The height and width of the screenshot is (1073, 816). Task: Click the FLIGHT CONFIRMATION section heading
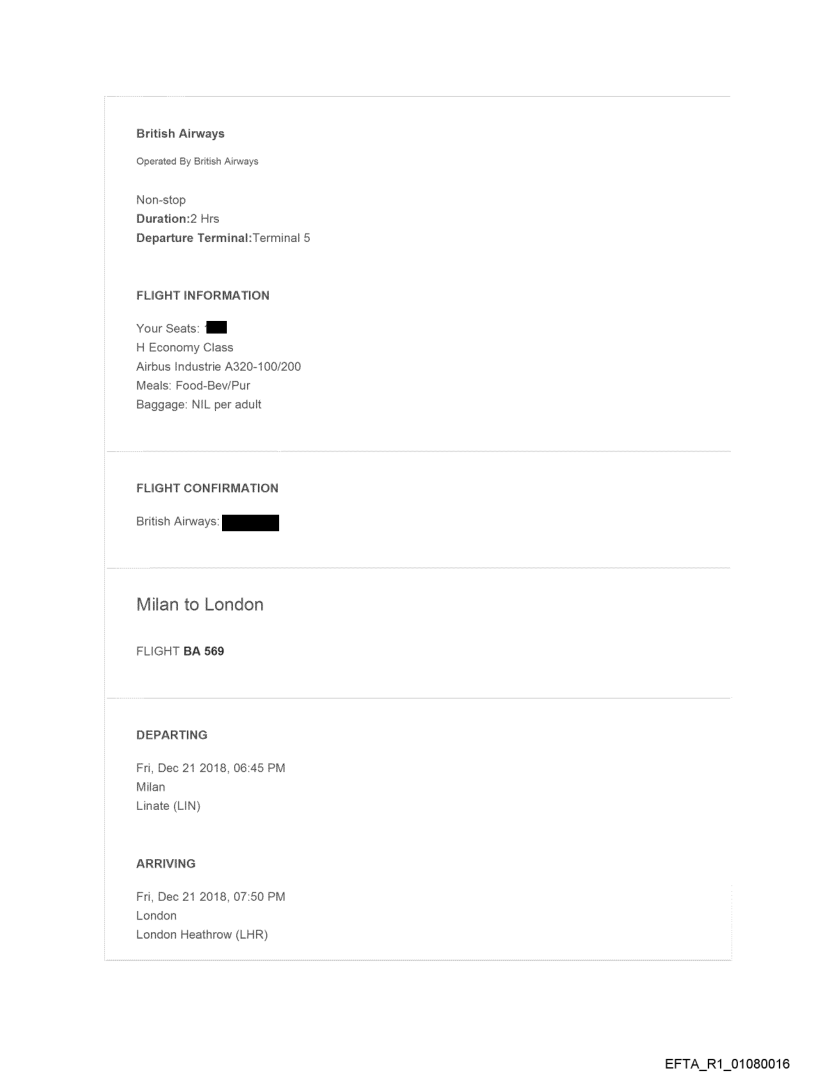coord(207,488)
